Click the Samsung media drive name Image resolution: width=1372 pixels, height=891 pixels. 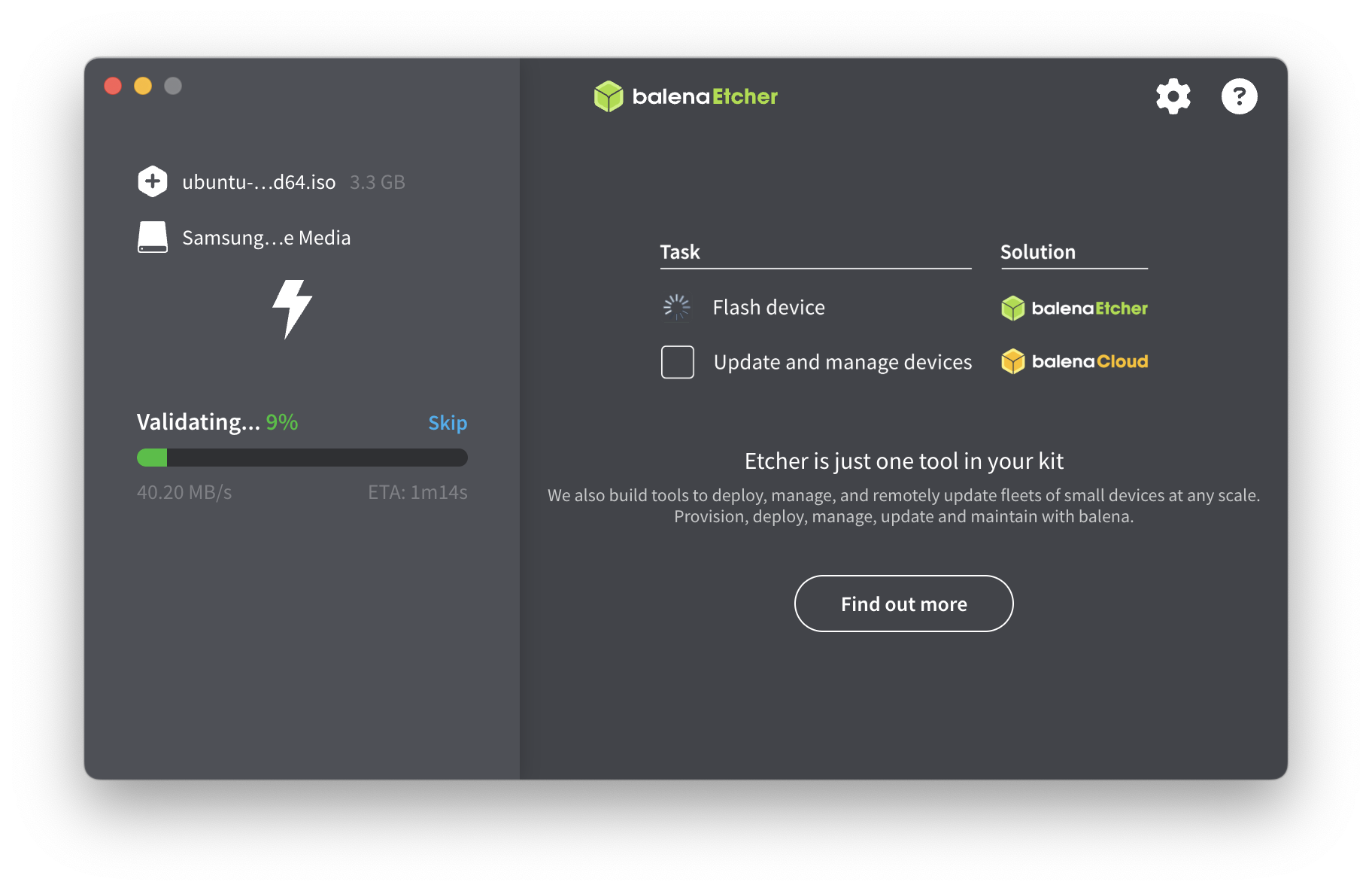pos(266,238)
